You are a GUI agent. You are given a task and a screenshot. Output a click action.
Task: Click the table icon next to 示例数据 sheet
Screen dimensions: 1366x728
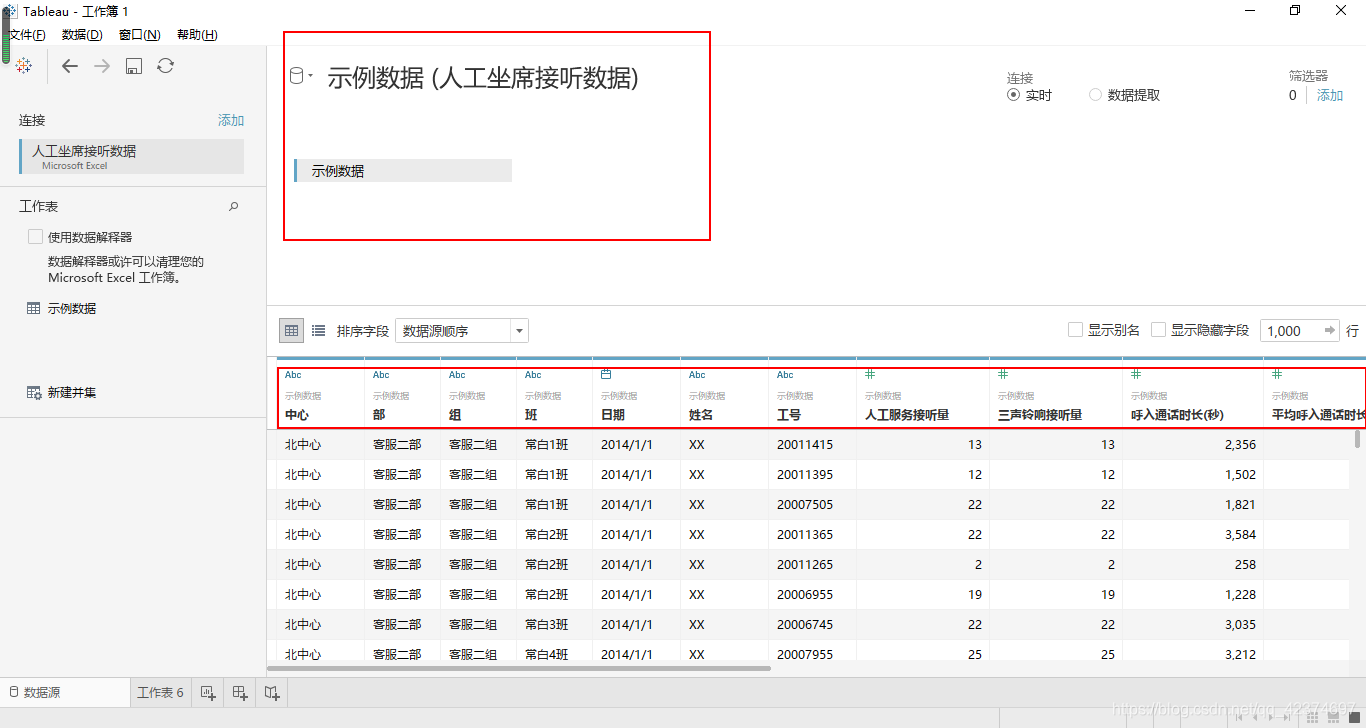(34, 308)
